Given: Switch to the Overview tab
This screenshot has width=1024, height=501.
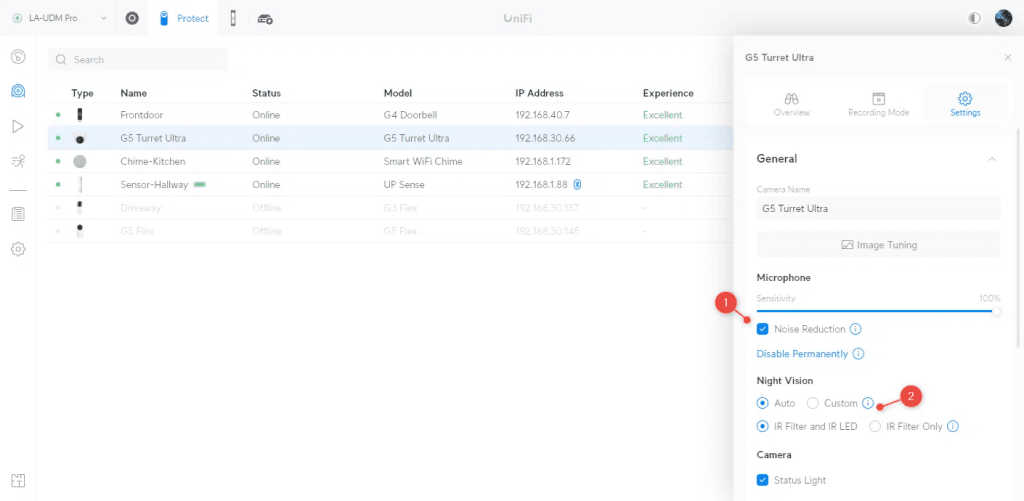Looking at the screenshot, I should coord(791,104).
